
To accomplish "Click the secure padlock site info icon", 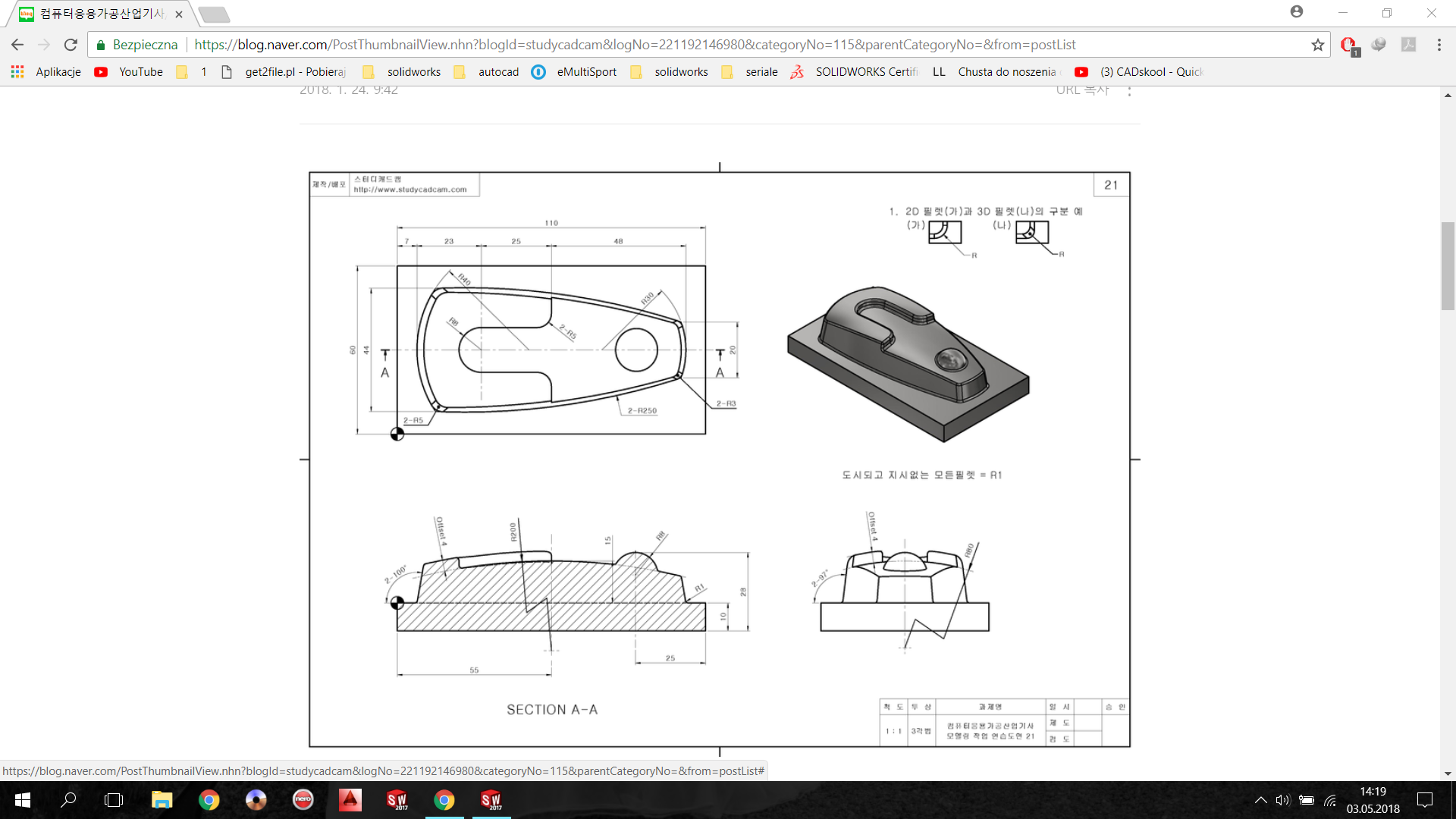I will 101,45.
